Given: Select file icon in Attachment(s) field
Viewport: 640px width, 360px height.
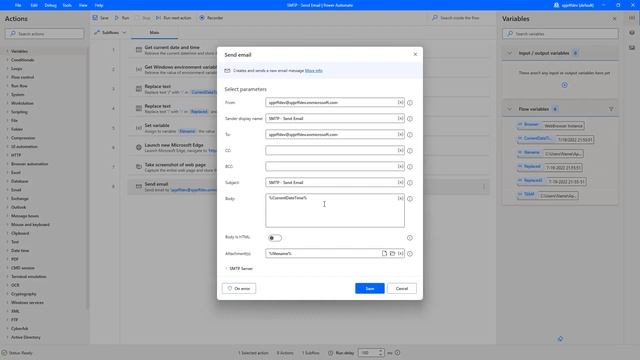Looking at the screenshot, I should 384,253.
